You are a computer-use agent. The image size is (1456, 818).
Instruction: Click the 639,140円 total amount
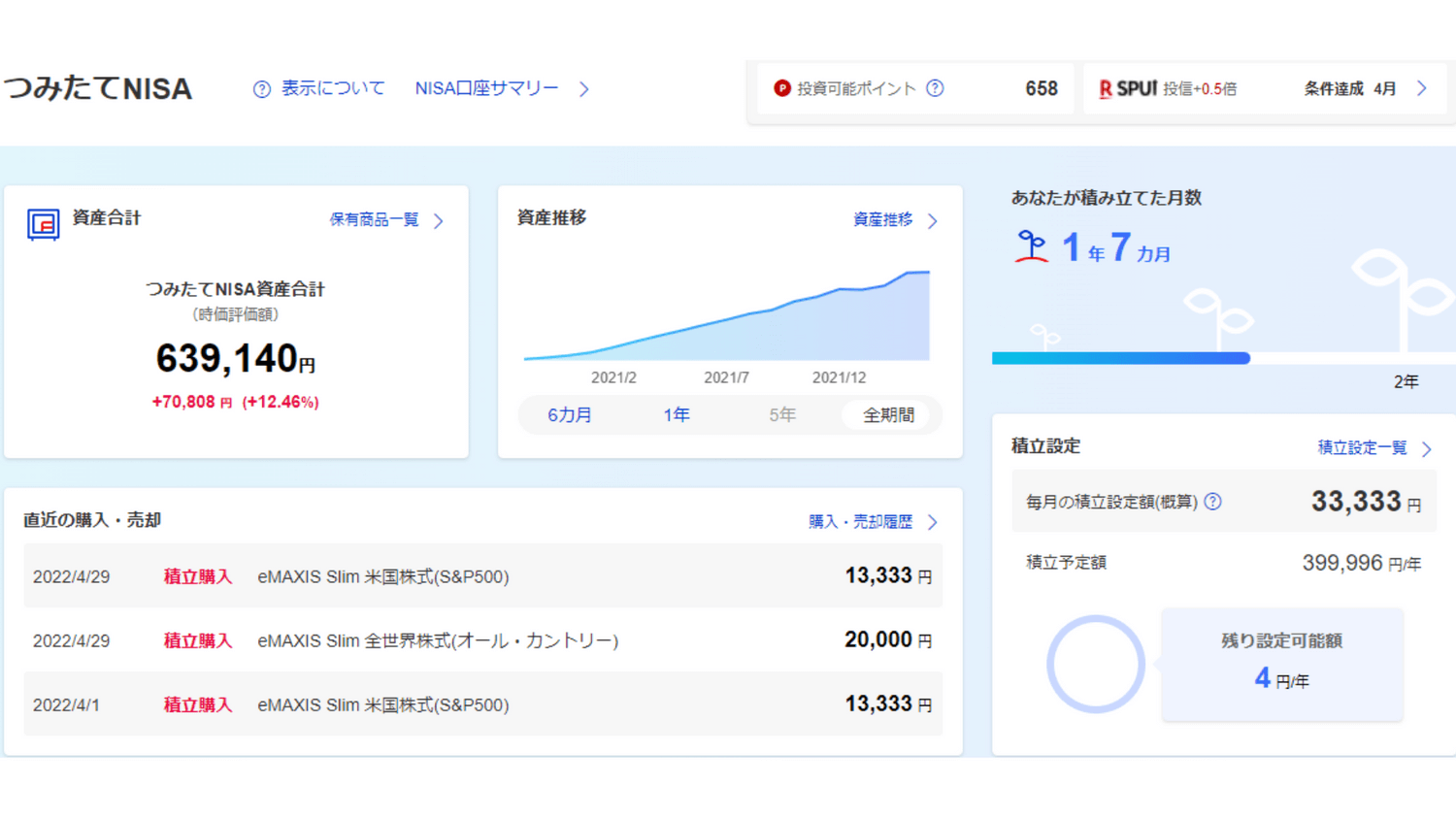[x=236, y=358]
